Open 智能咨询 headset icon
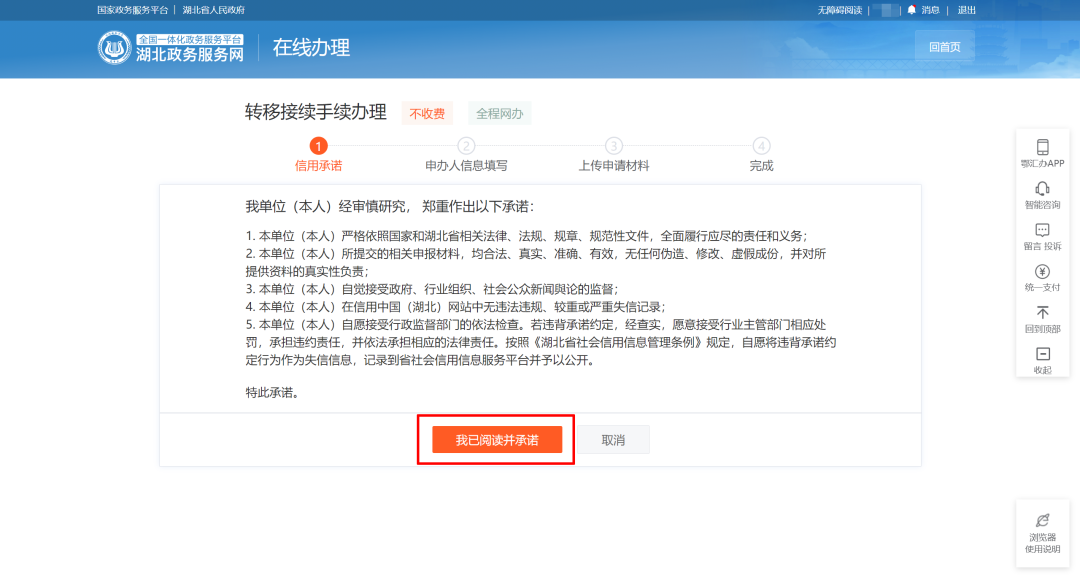1080x580 pixels. point(1042,189)
